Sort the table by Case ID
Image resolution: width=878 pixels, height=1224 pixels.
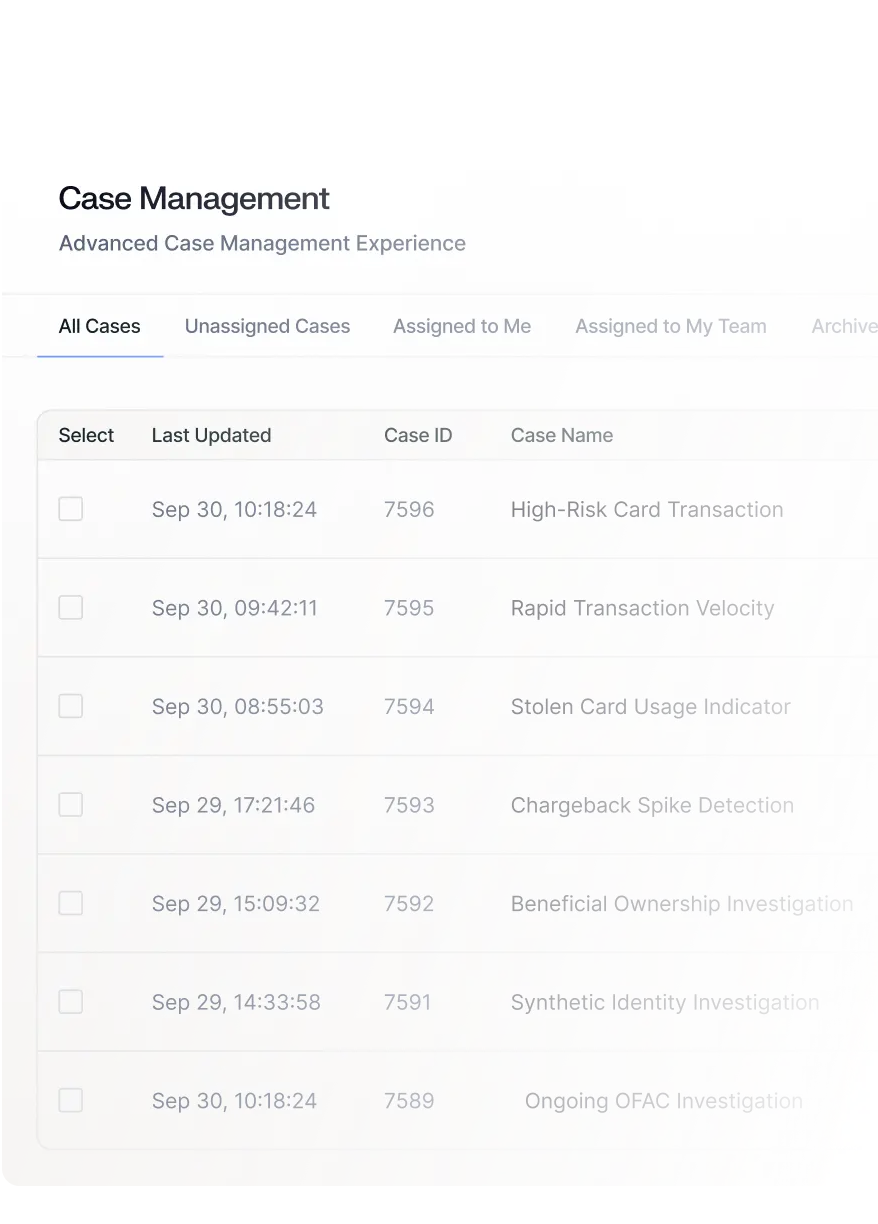[418, 435]
